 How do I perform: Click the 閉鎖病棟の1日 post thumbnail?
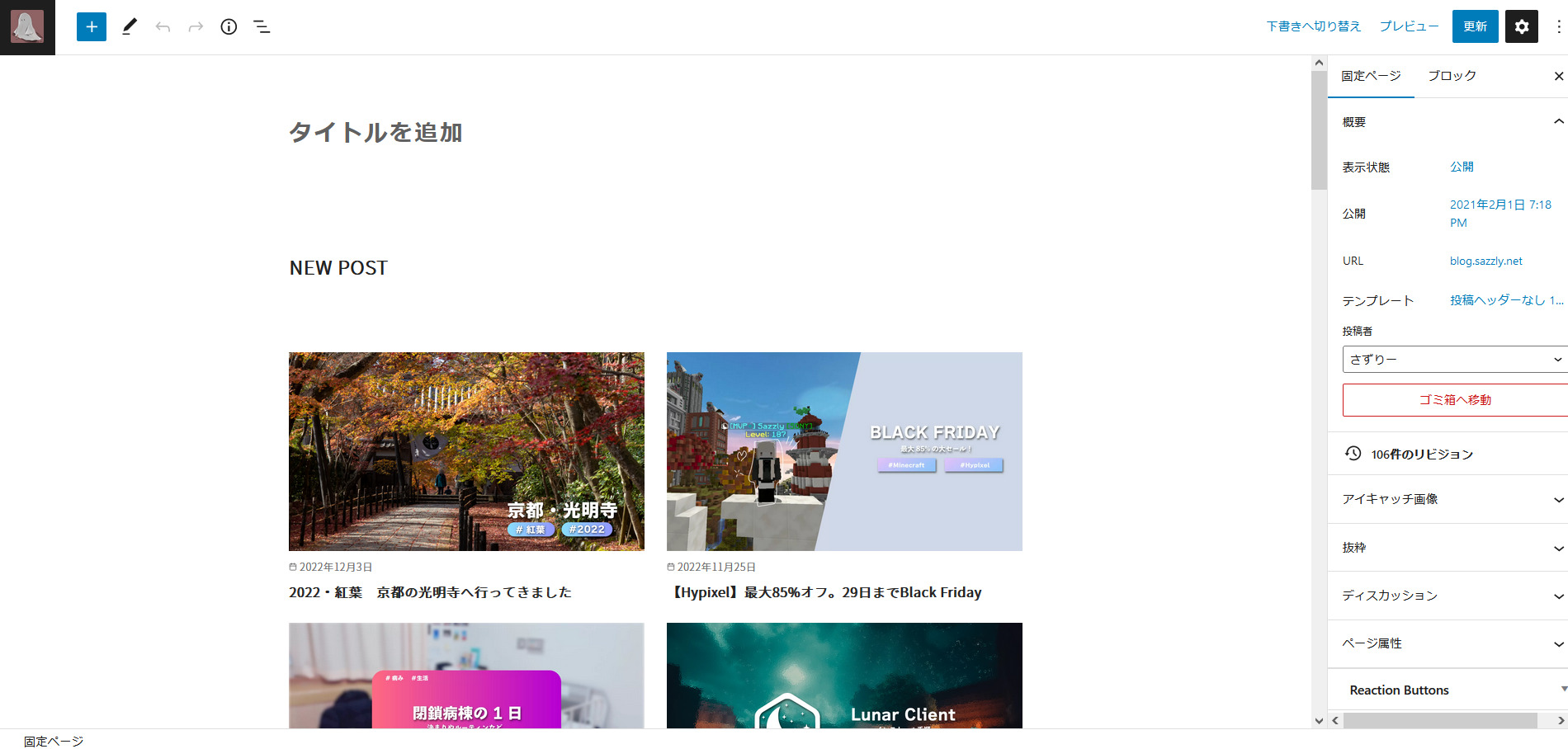tap(466, 676)
